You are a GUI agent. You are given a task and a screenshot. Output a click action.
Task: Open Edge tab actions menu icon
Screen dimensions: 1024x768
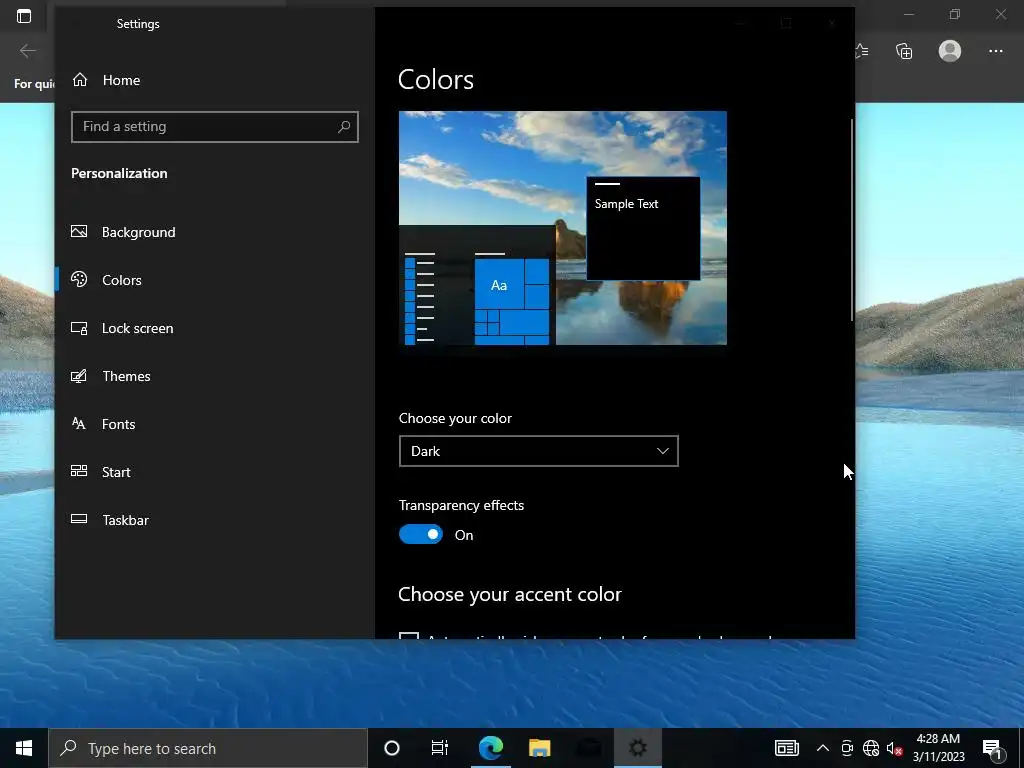pos(24,16)
